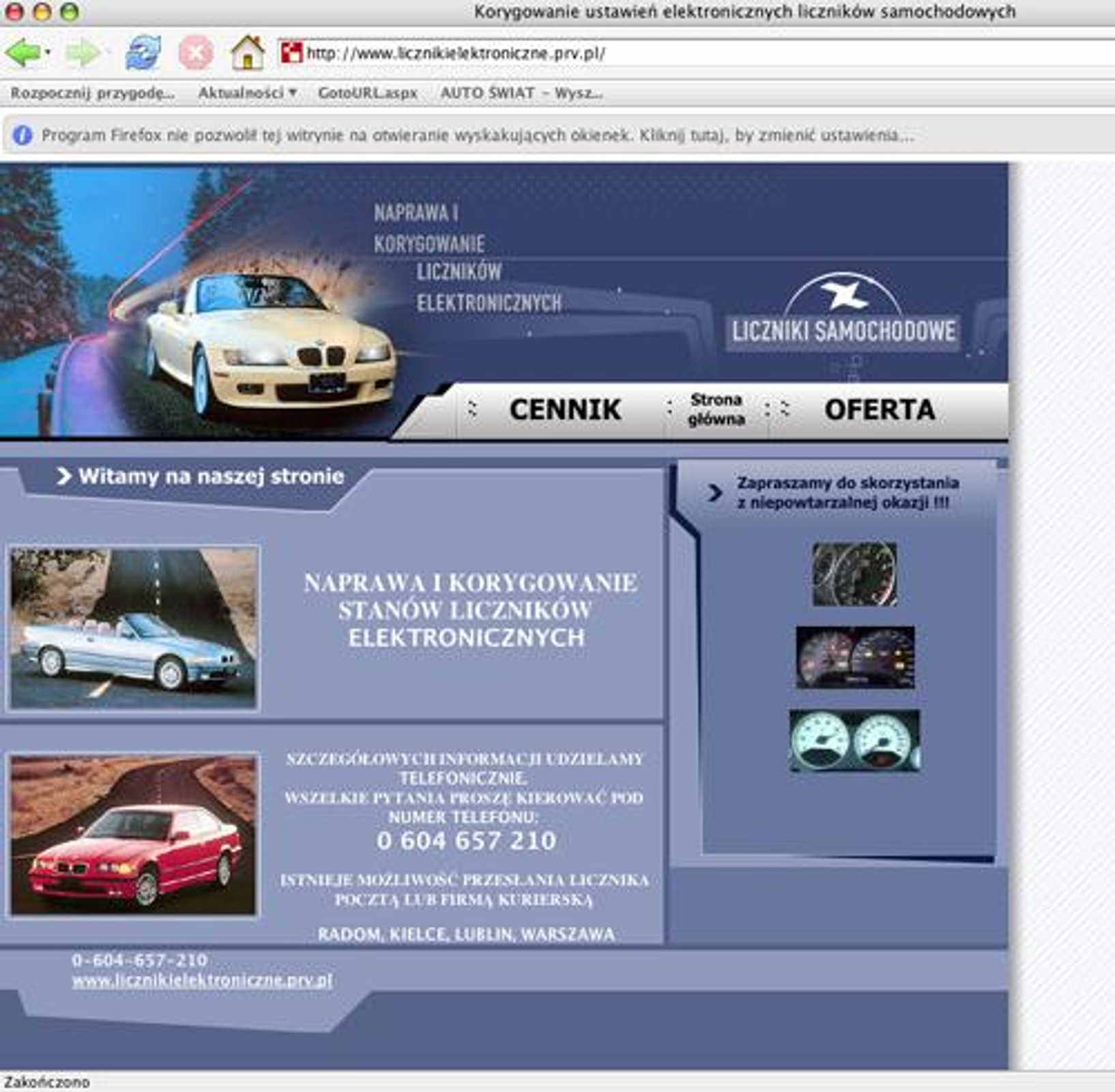The height and width of the screenshot is (1092, 1115).
Task: Open the back button history dropdown arrow
Action: (48, 53)
